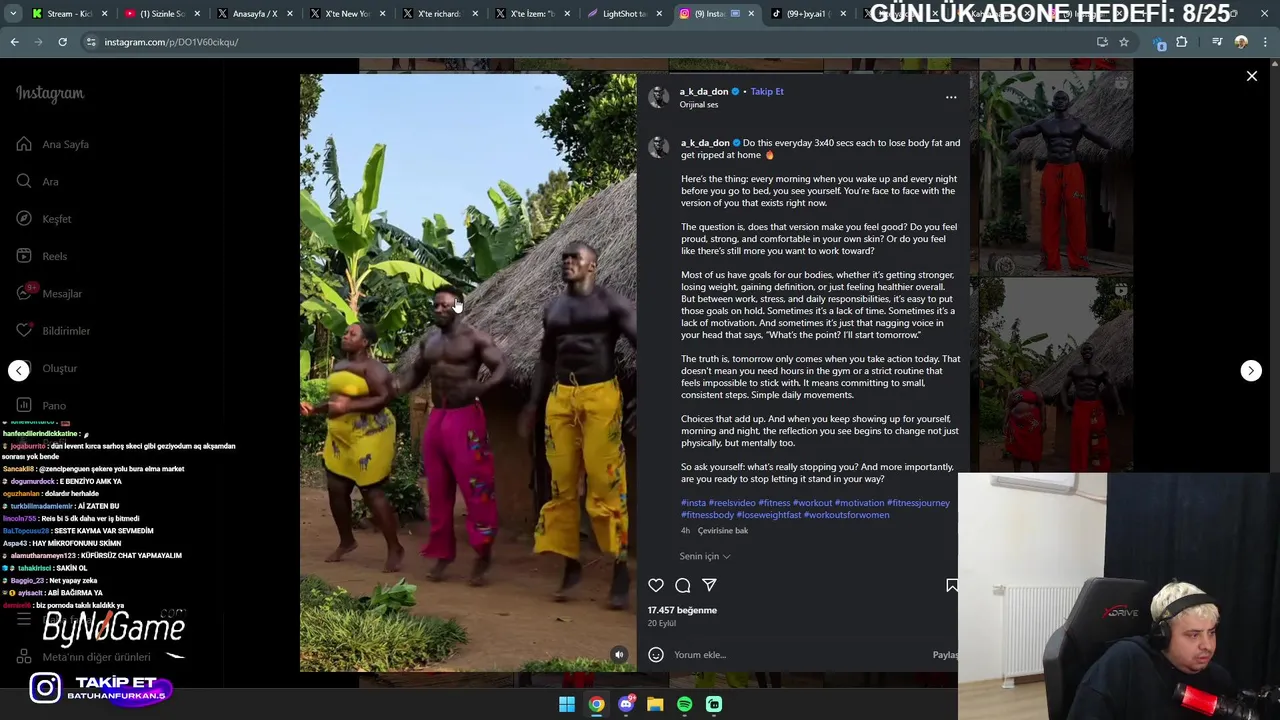This screenshot has height=720, width=1280.
Task: Open the browser extensions puzzle icon
Action: point(1182,42)
